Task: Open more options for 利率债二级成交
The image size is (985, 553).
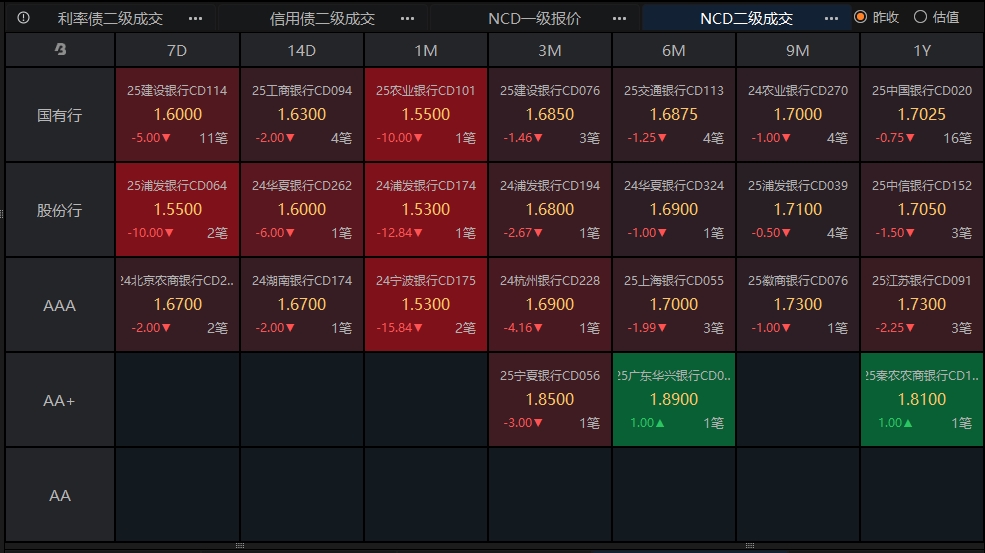Action: pos(195,18)
